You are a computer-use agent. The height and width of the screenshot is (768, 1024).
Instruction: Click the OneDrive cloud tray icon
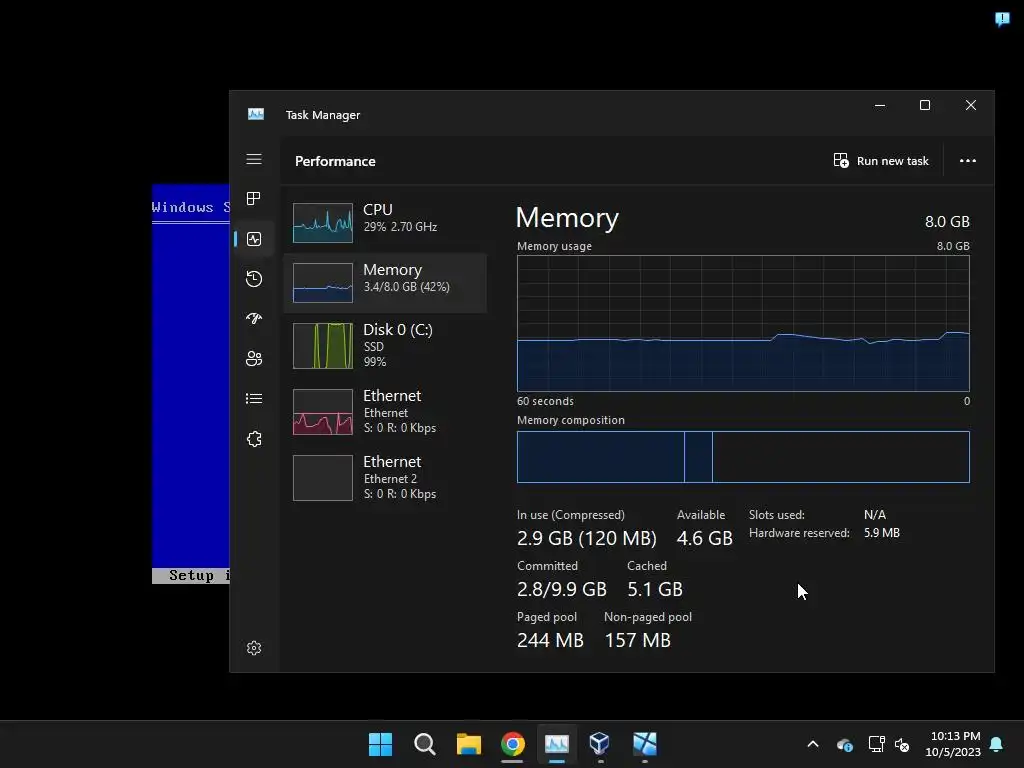(844, 744)
